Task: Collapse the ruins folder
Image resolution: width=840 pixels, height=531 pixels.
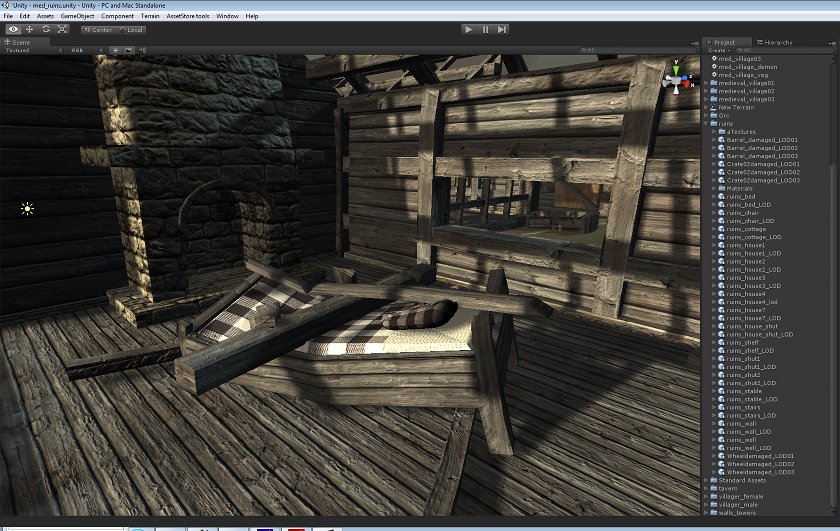Action: click(706, 123)
